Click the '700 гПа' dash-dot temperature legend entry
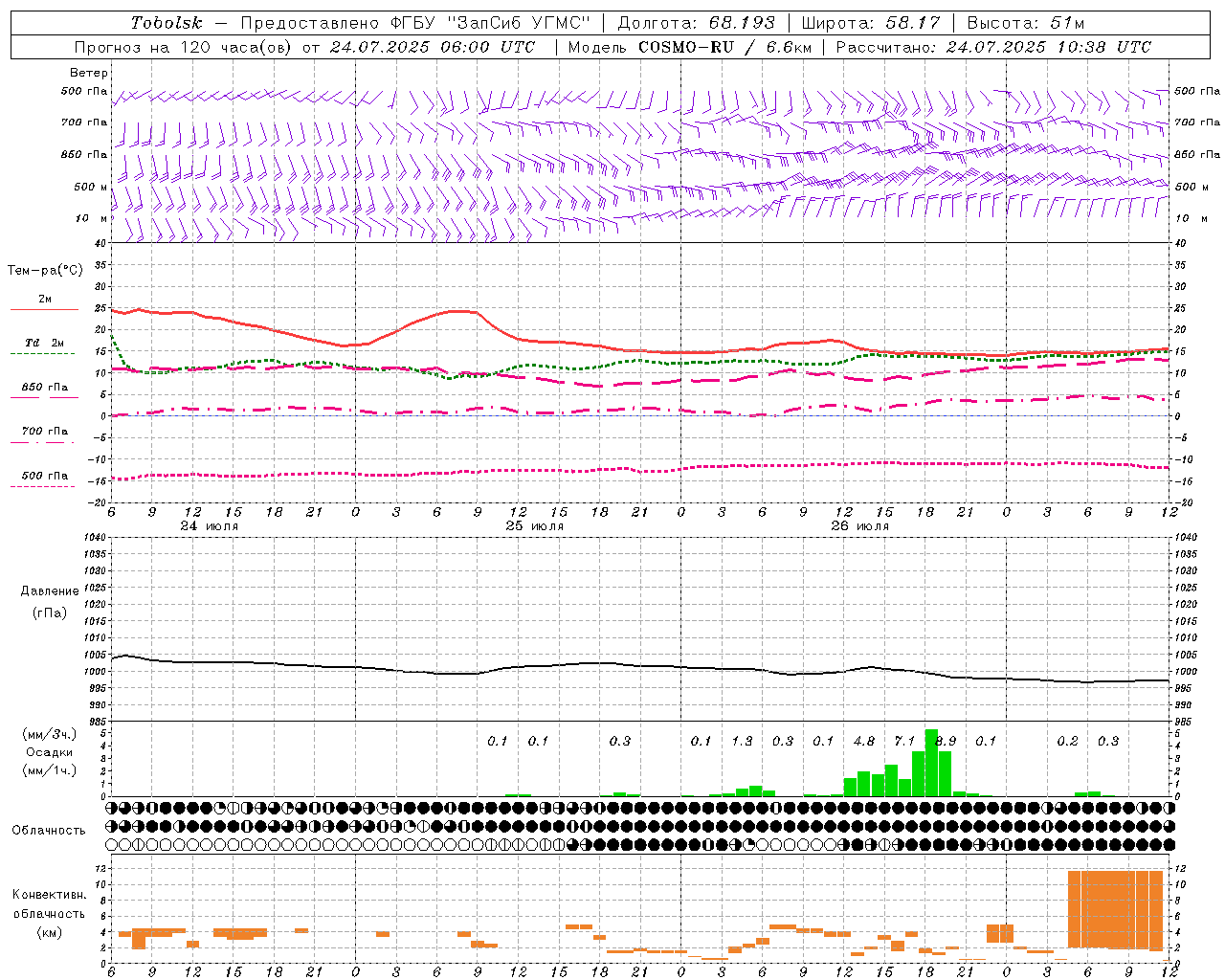Viewport: 1225px width, 980px height. (x=44, y=431)
